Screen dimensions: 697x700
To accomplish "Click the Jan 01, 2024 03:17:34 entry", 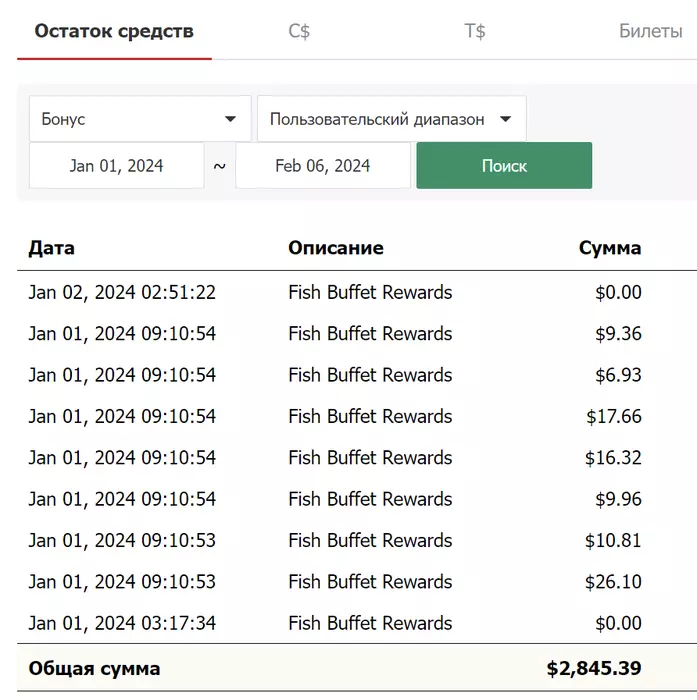I will (122, 623).
